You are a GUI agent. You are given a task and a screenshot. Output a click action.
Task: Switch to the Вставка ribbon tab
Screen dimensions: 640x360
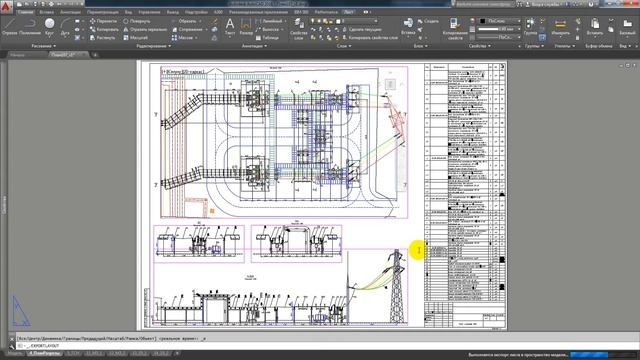pyautogui.click(x=47, y=12)
